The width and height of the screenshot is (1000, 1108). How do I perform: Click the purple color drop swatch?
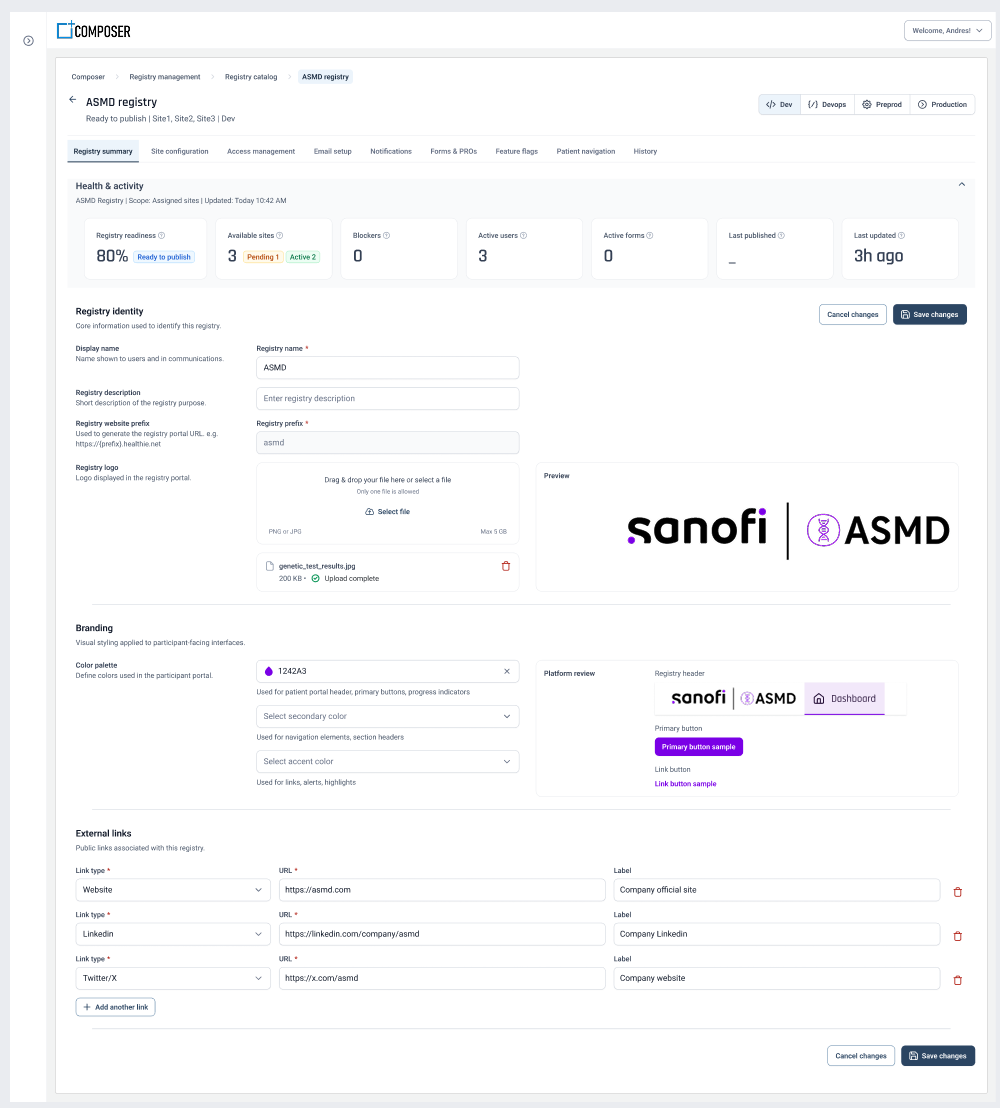tap(269, 671)
